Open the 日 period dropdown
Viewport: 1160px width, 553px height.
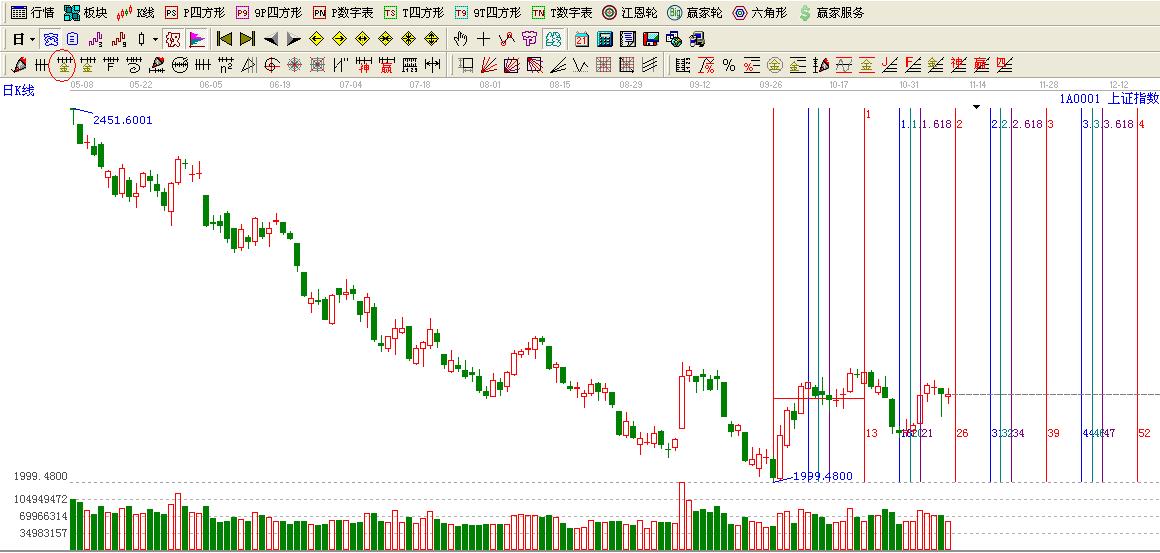click(x=23, y=39)
